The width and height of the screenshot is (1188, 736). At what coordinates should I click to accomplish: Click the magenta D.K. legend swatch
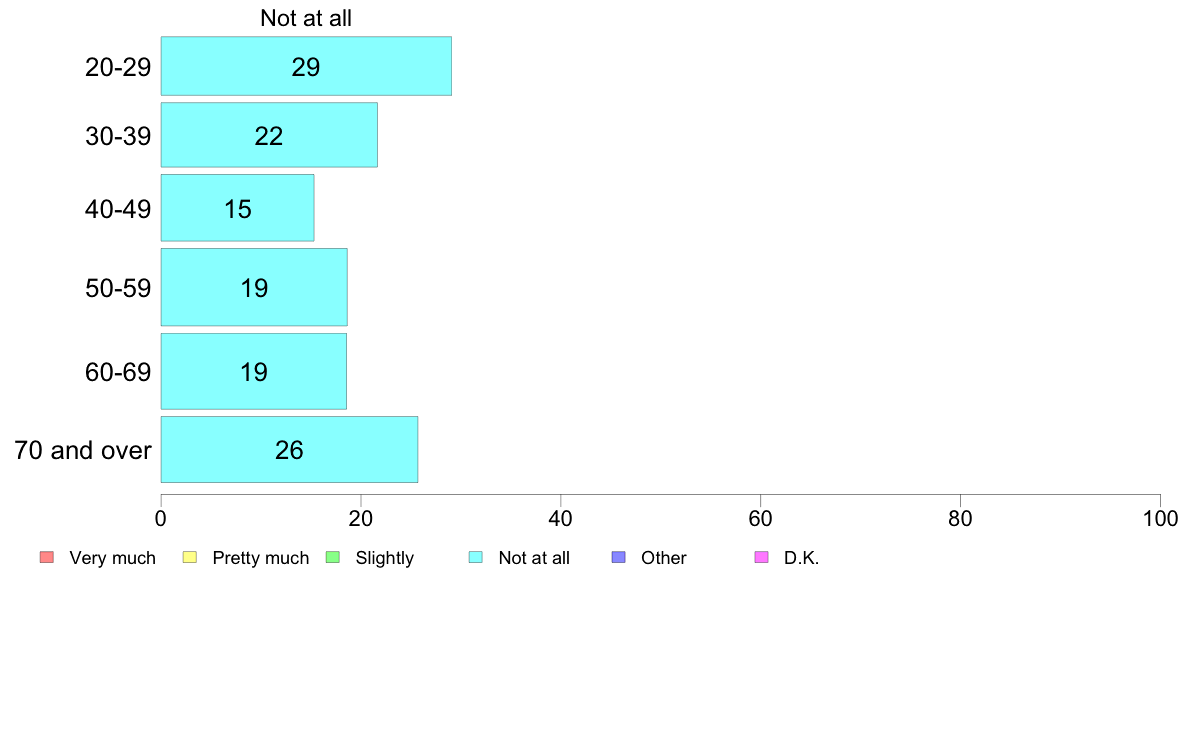click(x=761, y=557)
